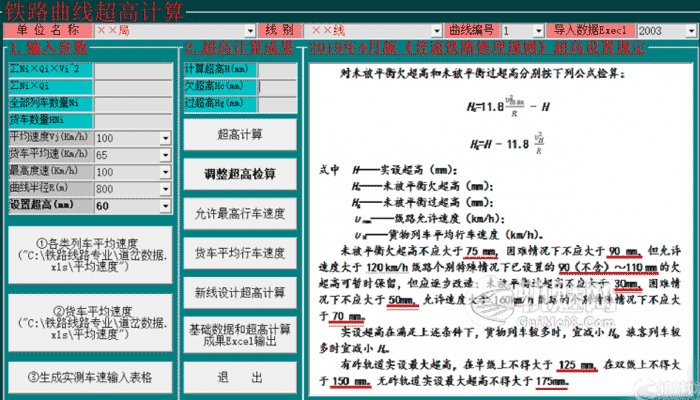Screen dimensions: 700x400
Task: Click the underlined 175mm text
Action: pyautogui.click(x=552, y=381)
